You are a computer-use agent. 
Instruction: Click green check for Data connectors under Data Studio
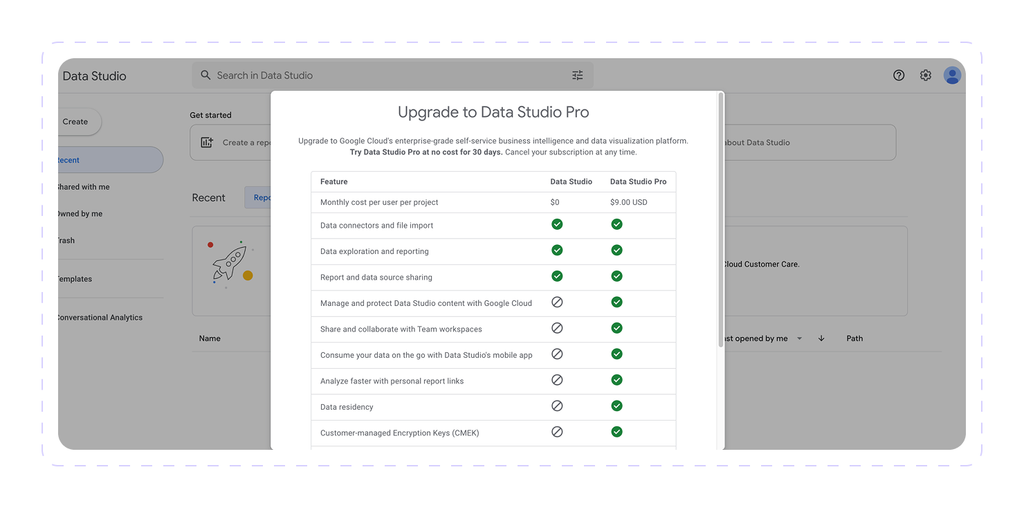[557, 225]
